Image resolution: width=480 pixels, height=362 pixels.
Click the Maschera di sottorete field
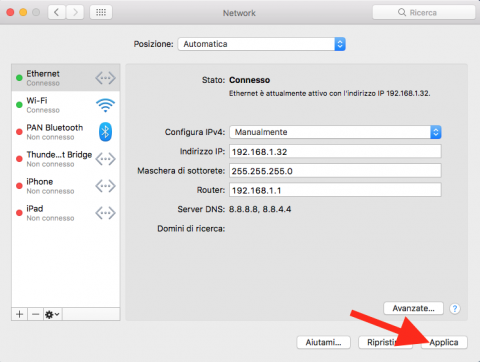click(335, 171)
